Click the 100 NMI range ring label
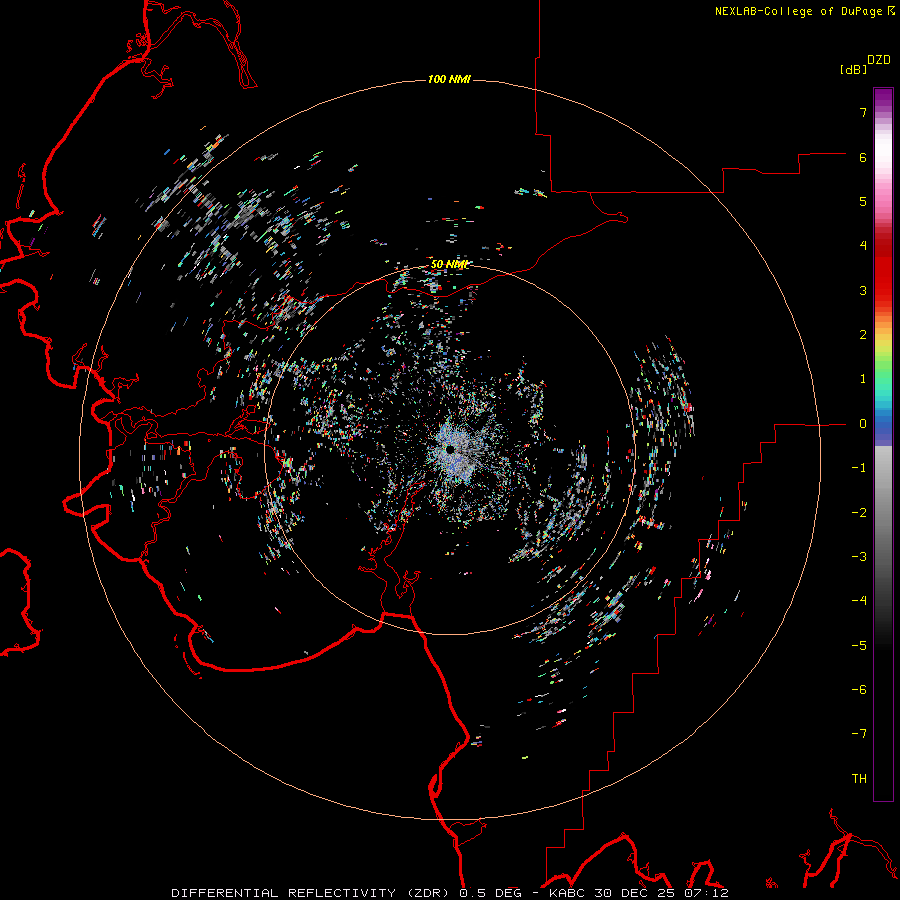 [449, 79]
